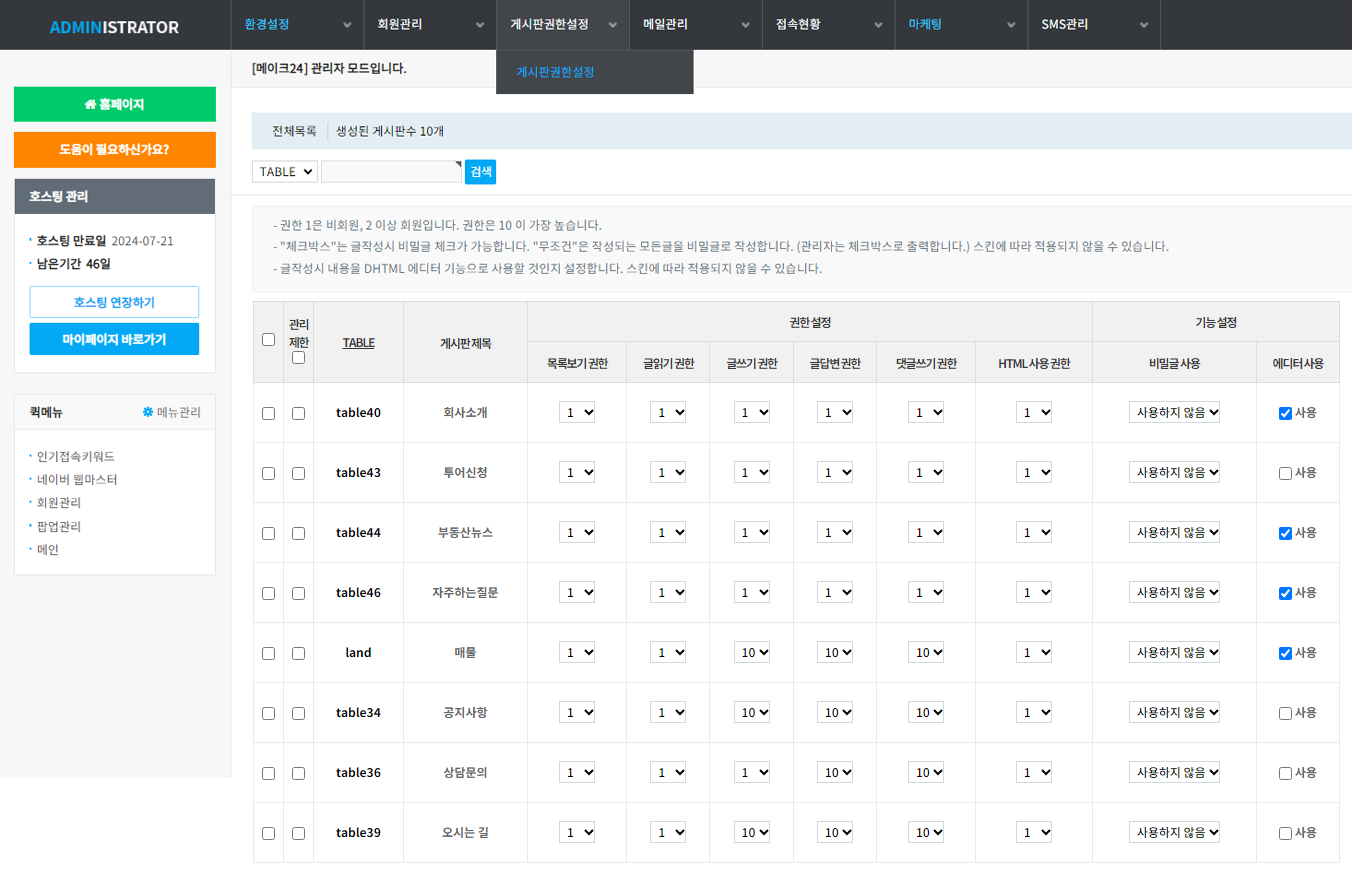Open the 네이버 웹마스터 quick menu link

[x=77, y=479]
